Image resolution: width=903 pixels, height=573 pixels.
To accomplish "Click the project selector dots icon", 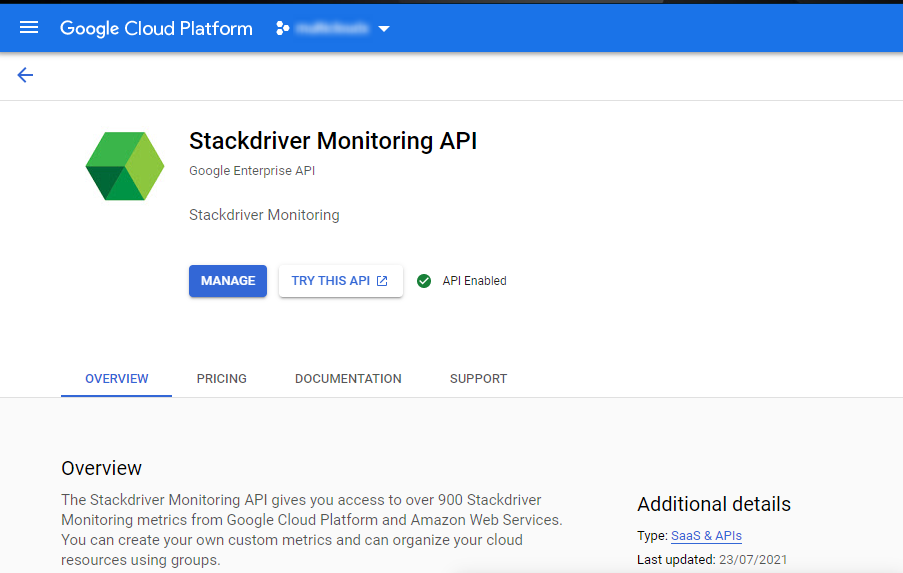I will pyautogui.click(x=282, y=28).
